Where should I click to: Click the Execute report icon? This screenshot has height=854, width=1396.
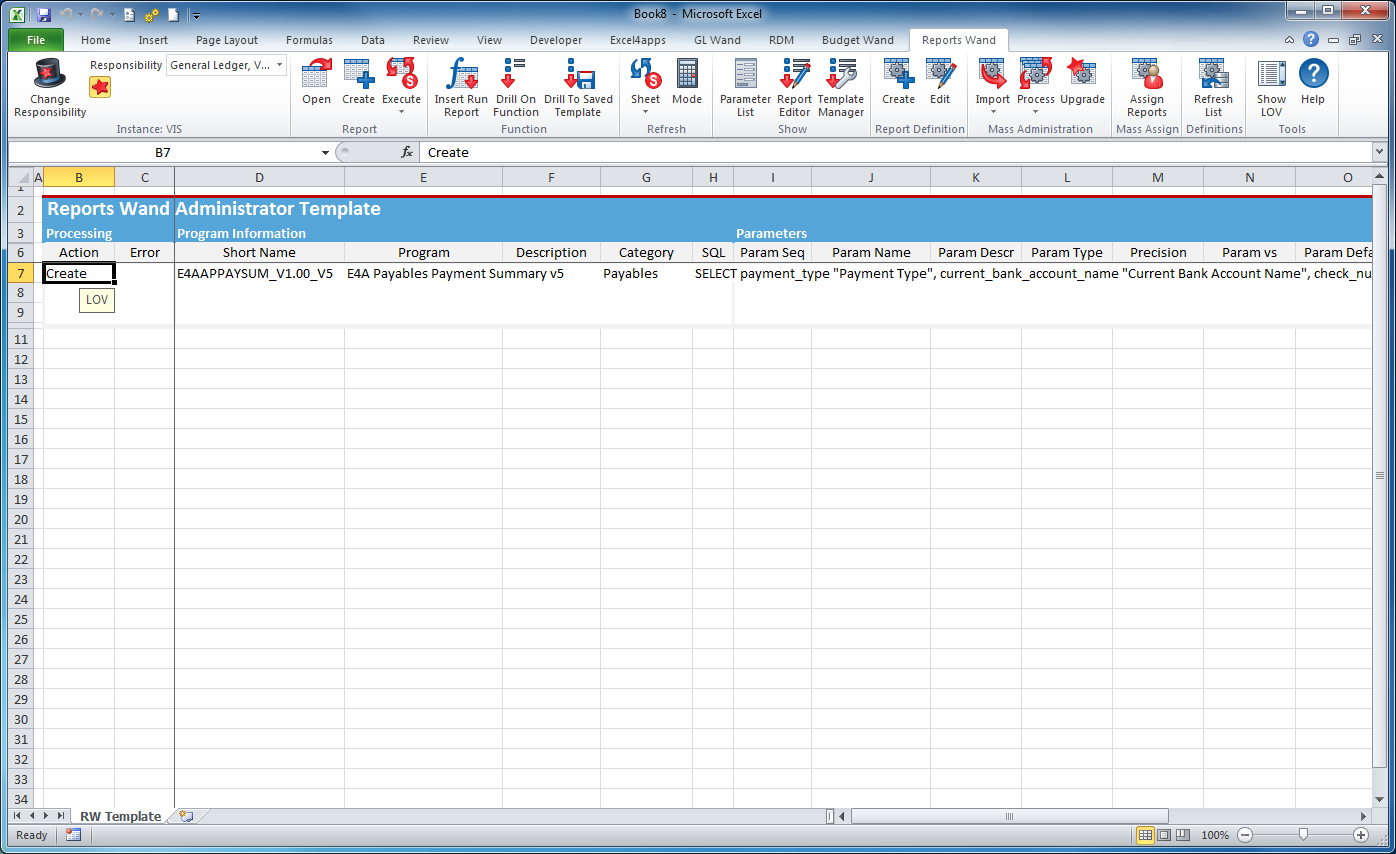[x=401, y=82]
